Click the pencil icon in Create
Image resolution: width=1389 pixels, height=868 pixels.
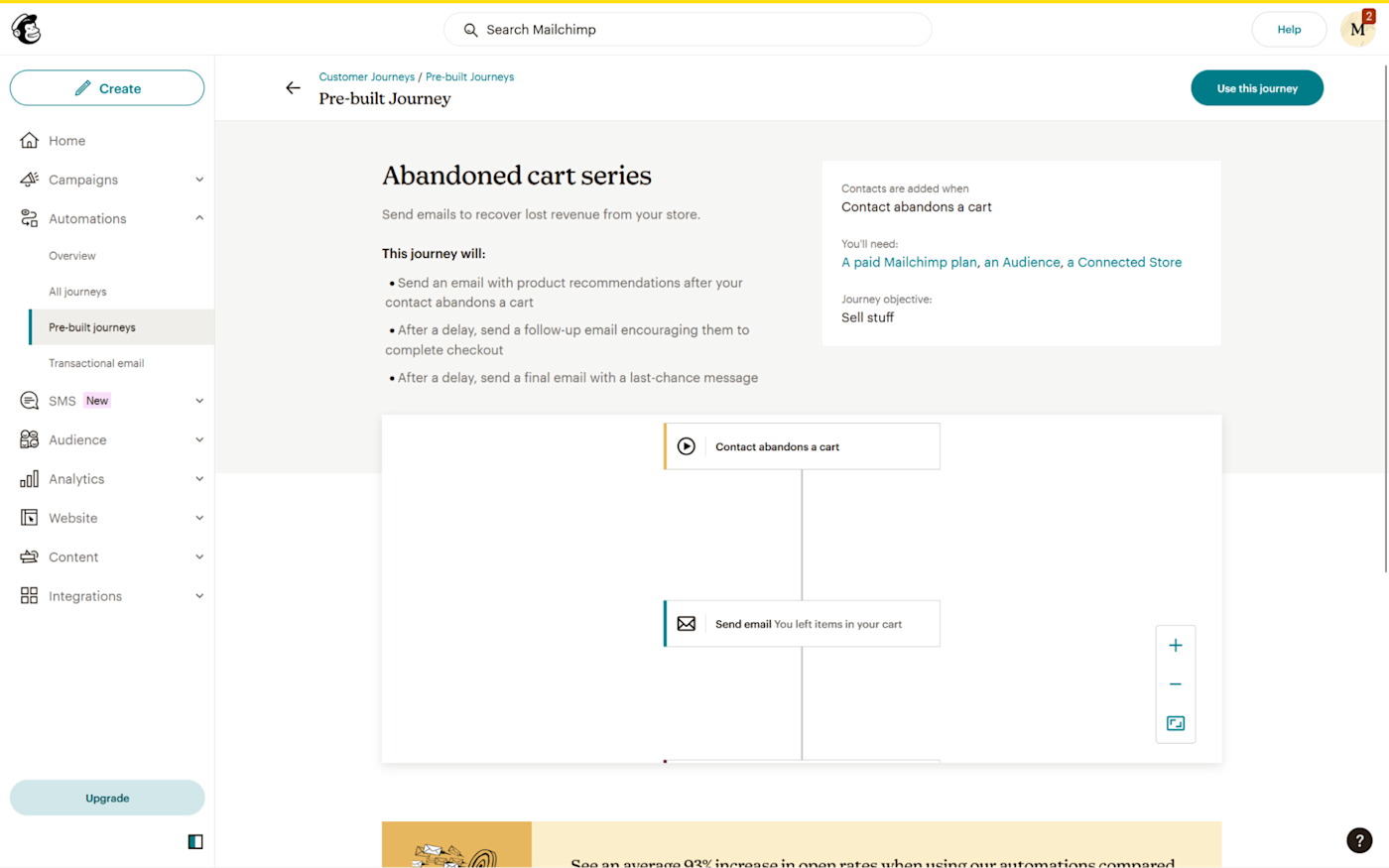[x=82, y=88]
